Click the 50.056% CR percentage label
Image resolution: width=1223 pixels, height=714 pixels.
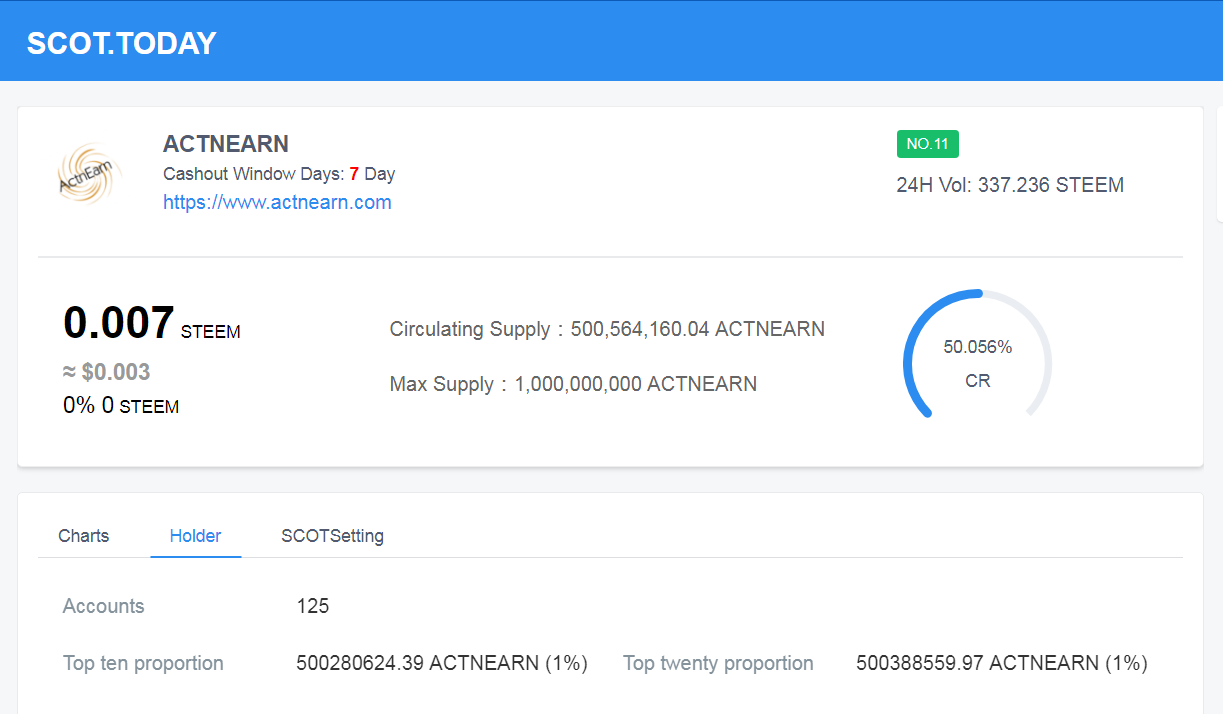click(979, 347)
